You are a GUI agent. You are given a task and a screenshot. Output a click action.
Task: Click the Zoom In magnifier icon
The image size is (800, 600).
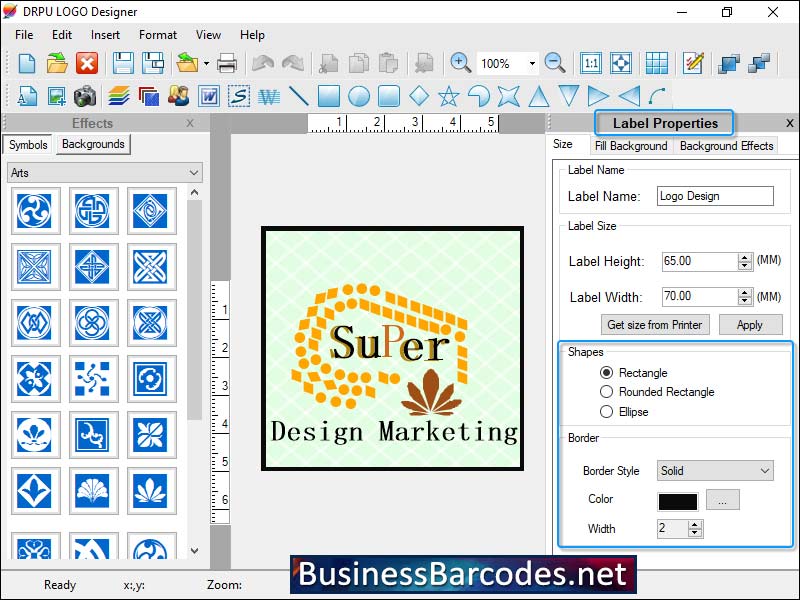(461, 62)
